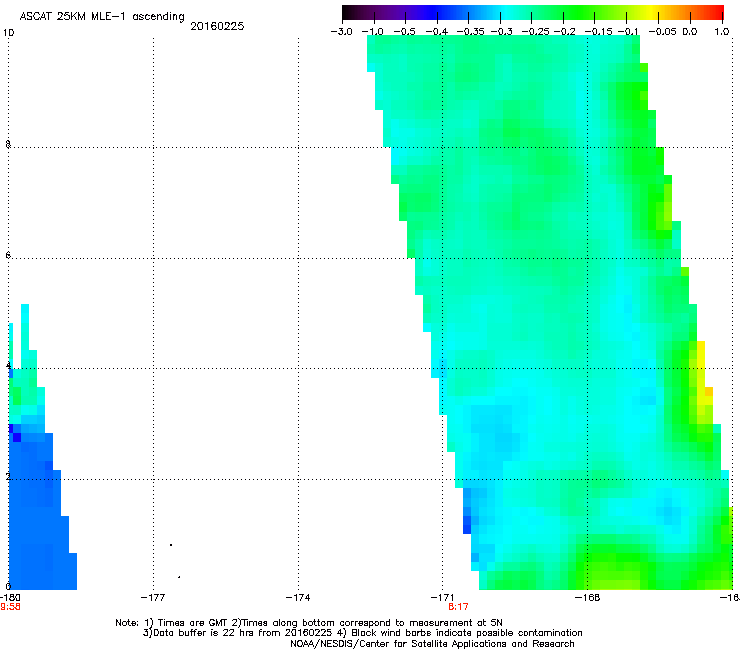Click the latitude axis label "2"

(x=8, y=476)
